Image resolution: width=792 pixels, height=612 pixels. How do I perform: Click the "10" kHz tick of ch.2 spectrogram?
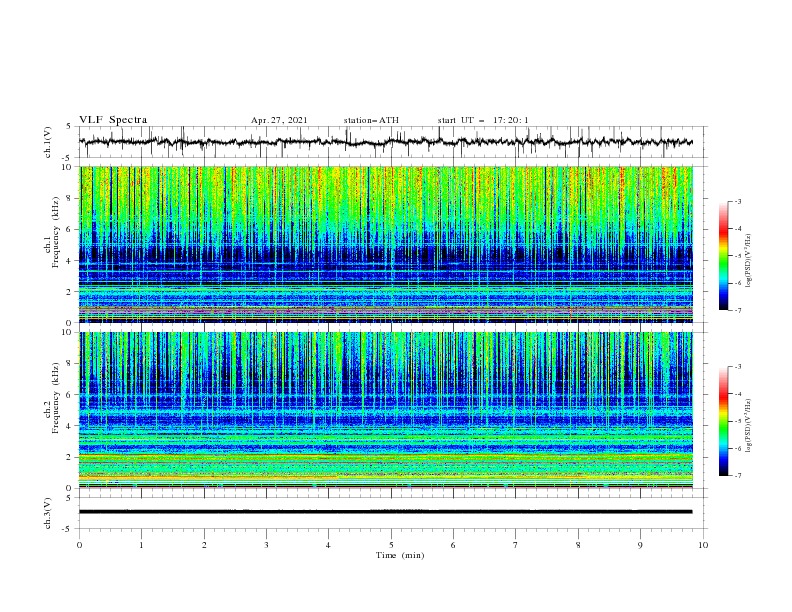coord(69,332)
